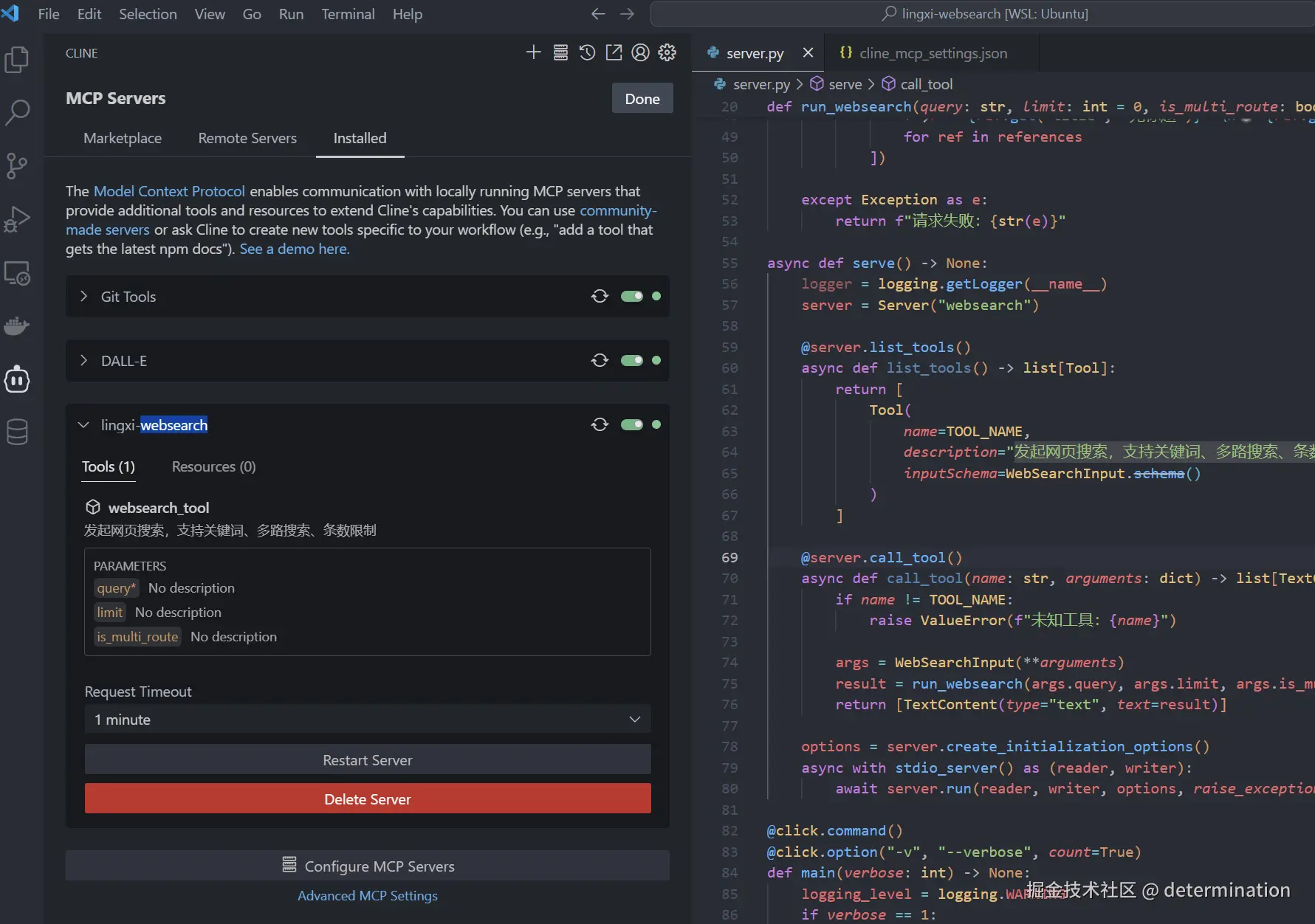Select the Installed tab

click(x=360, y=138)
